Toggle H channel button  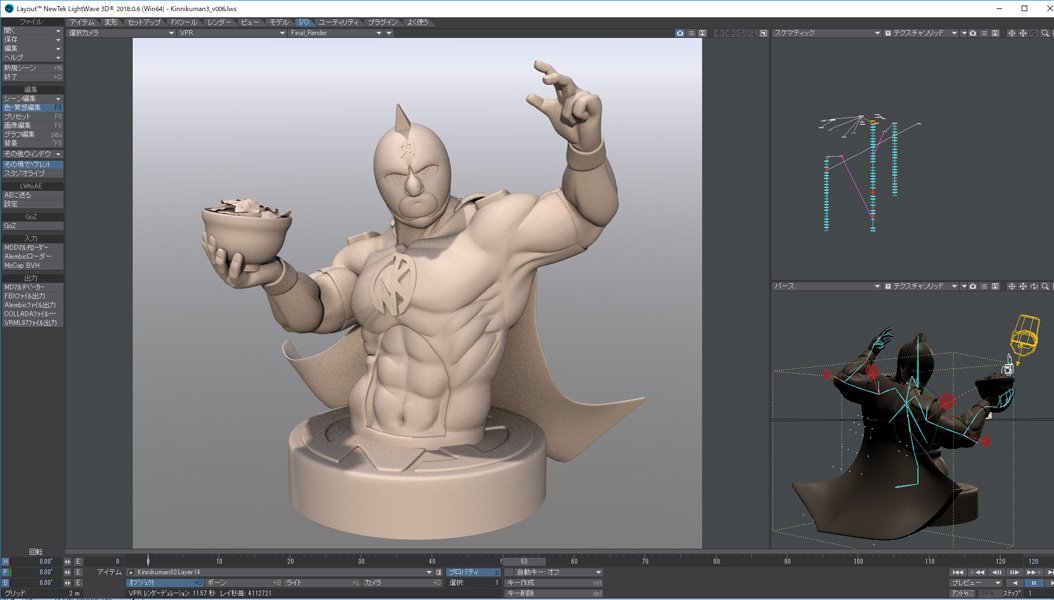pos(5,562)
